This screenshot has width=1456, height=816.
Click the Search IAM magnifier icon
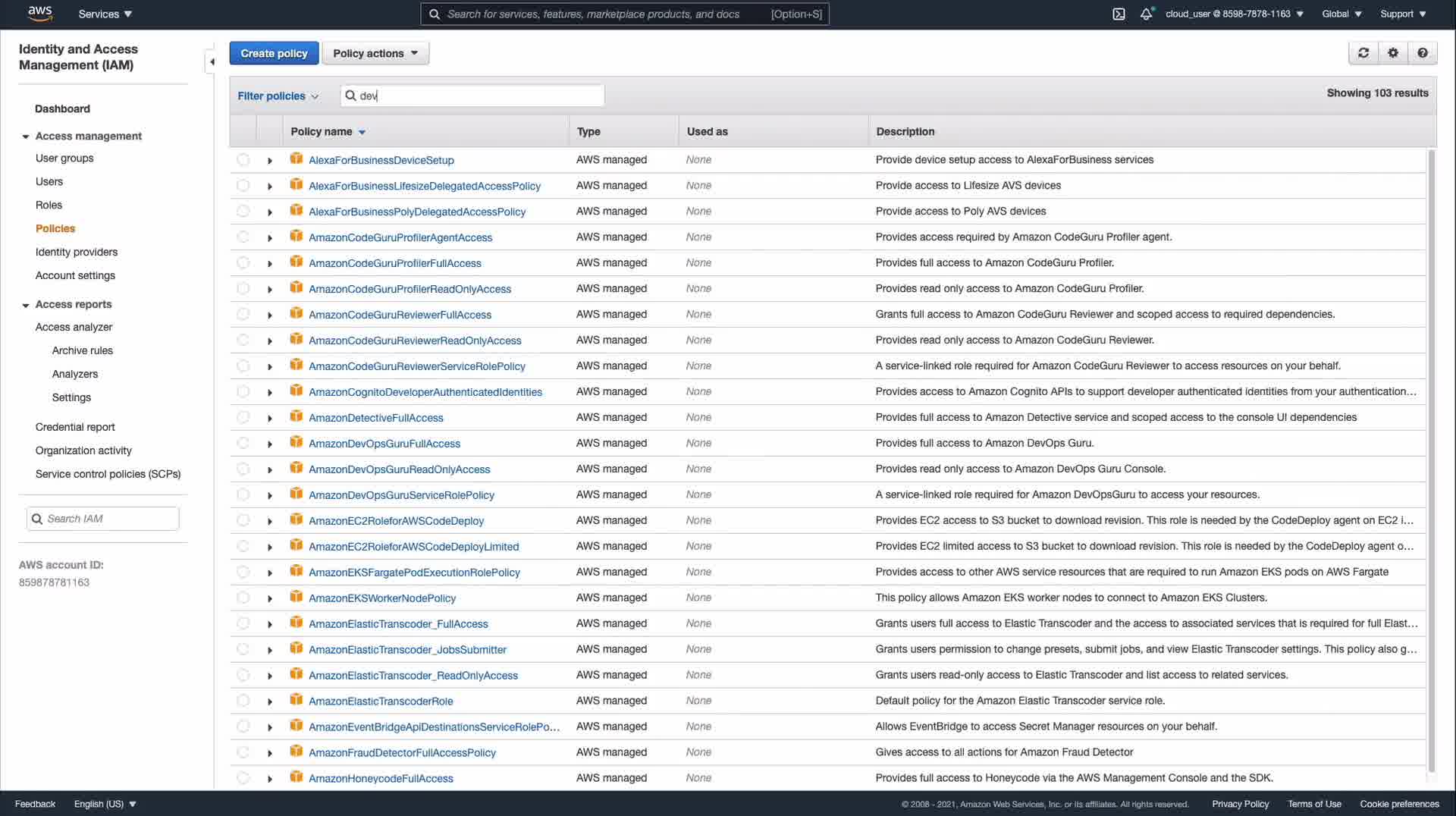pos(36,519)
